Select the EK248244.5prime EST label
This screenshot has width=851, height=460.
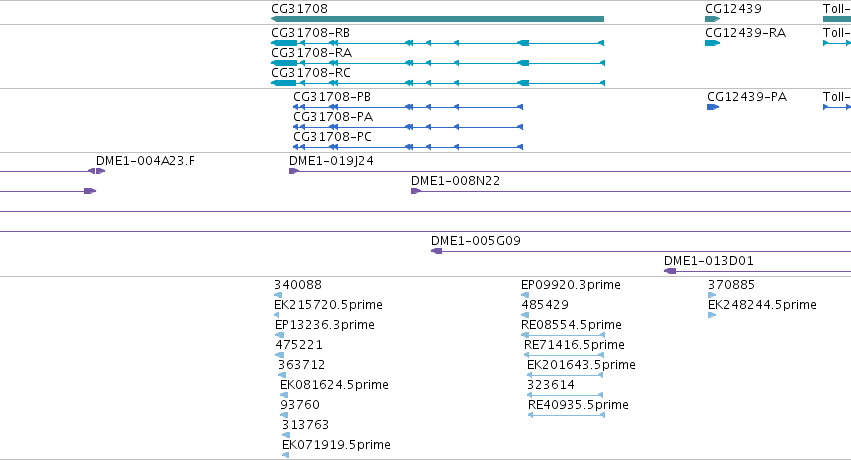[762, 305]
